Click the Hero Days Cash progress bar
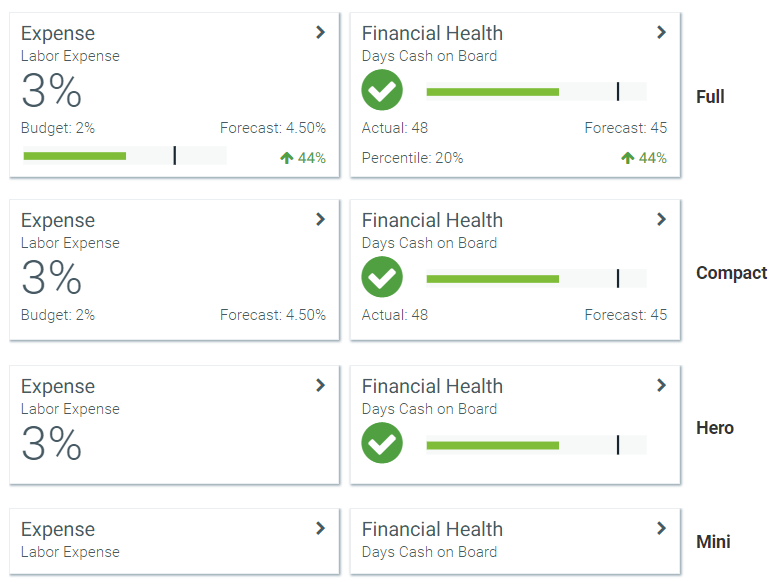Screen dimensions: 776x588 tap(536, 444)
